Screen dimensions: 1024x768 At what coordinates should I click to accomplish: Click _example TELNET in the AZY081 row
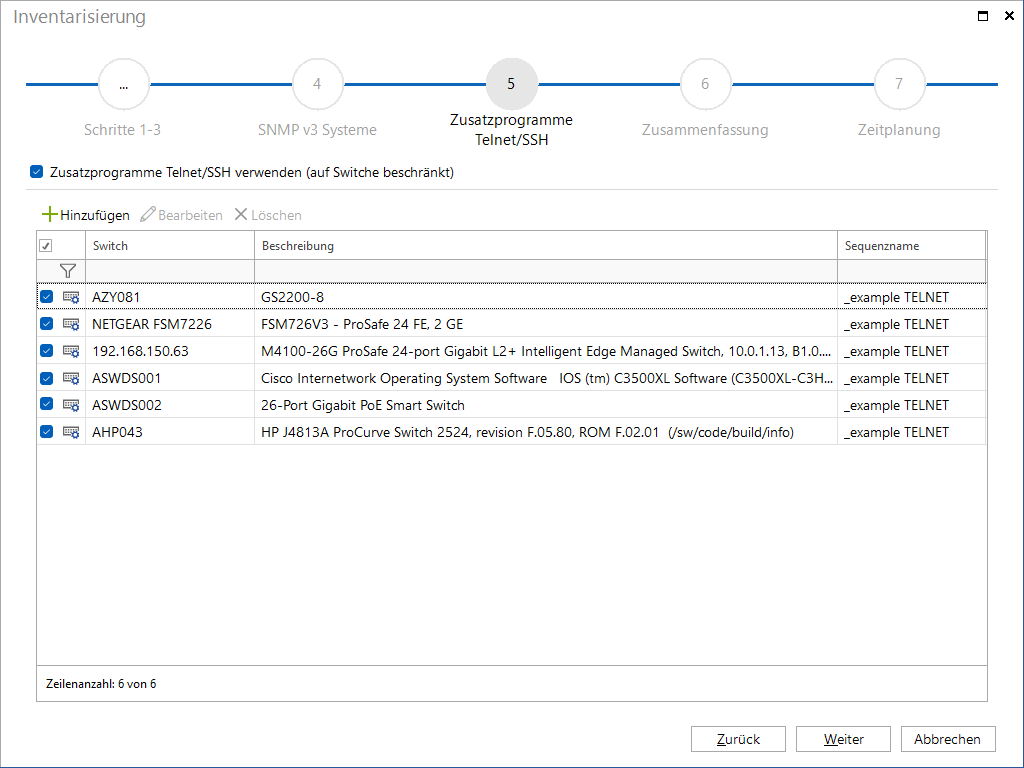[912, 297]
